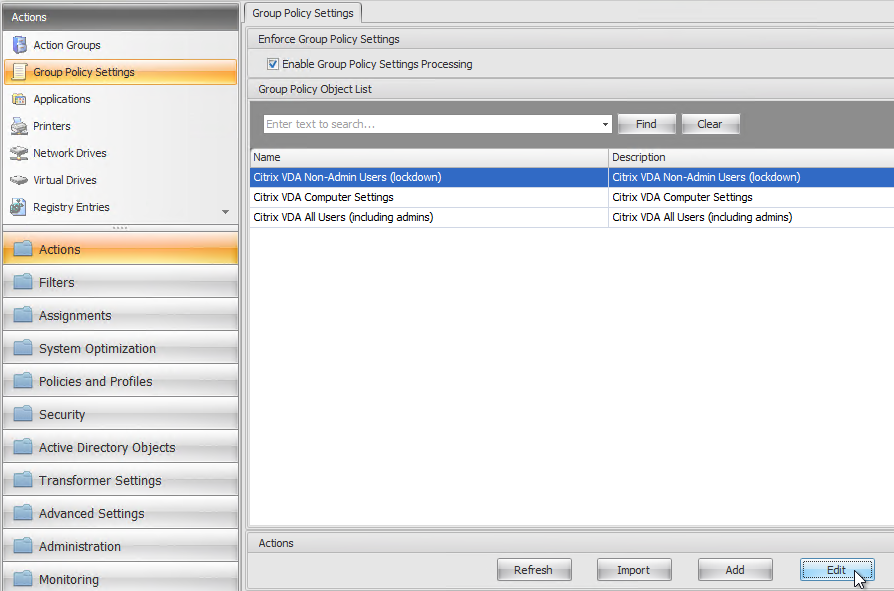
Task: Expand the Actions list scroll-down arrow
Action: click(226, 212)
